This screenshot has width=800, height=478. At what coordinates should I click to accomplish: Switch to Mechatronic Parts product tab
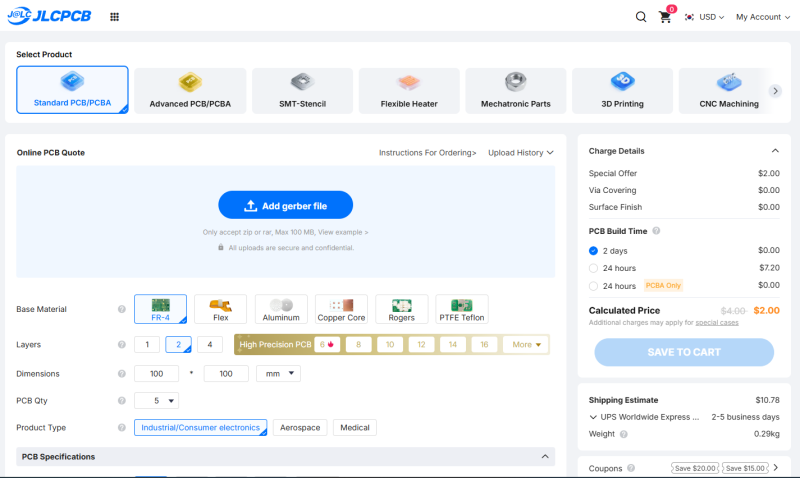(515, 91)
